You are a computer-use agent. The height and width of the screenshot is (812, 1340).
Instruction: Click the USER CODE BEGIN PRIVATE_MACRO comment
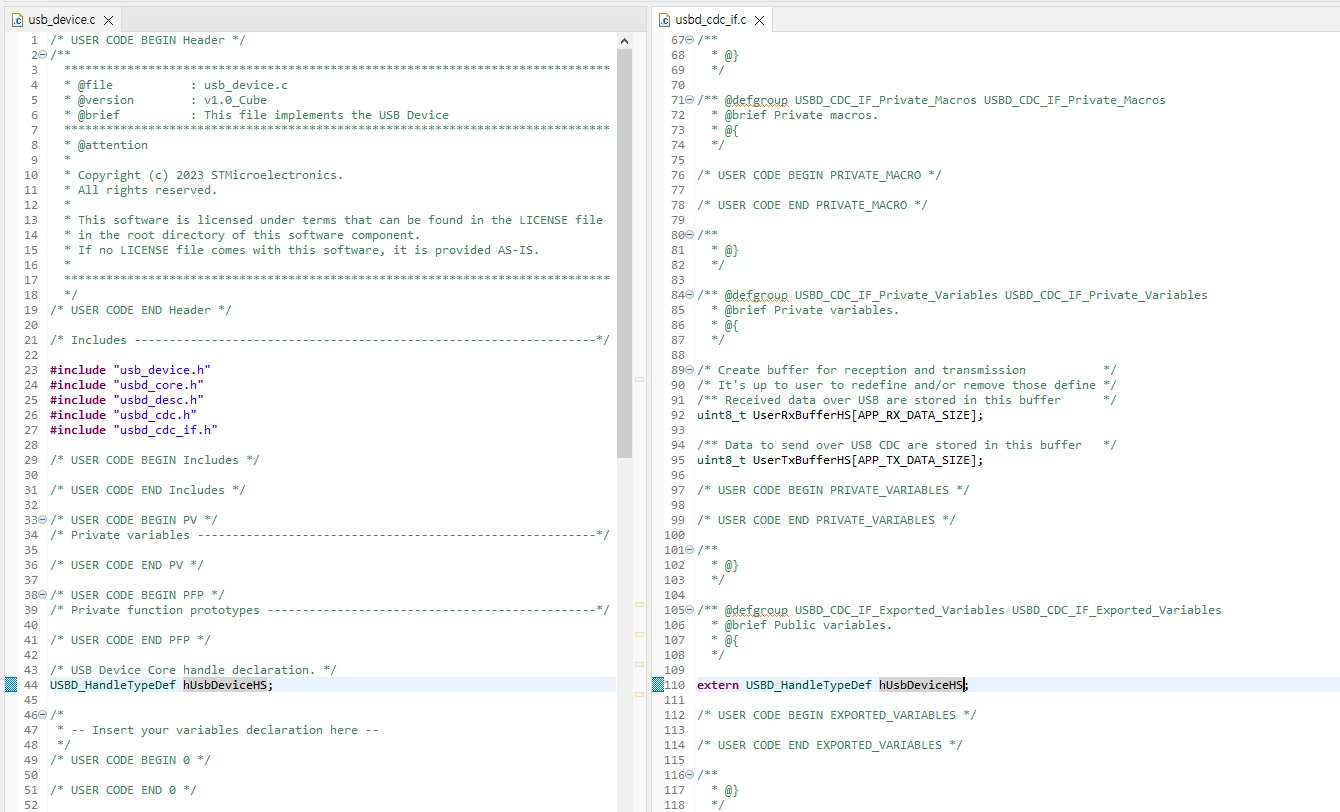click(819, 175)
